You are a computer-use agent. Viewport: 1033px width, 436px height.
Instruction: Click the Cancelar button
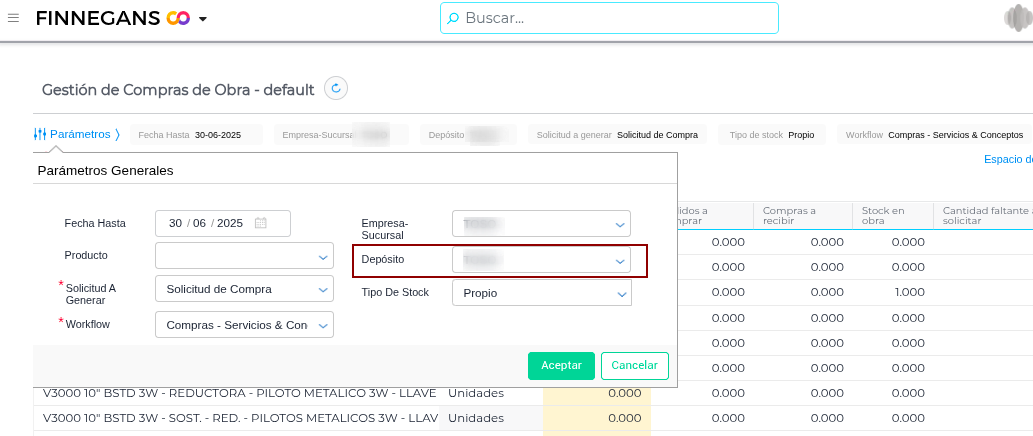634,366
